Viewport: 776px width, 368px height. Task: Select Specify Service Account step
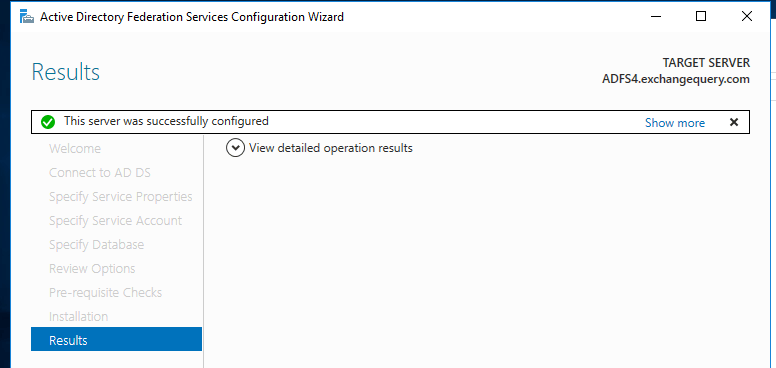tap(115, 221)
